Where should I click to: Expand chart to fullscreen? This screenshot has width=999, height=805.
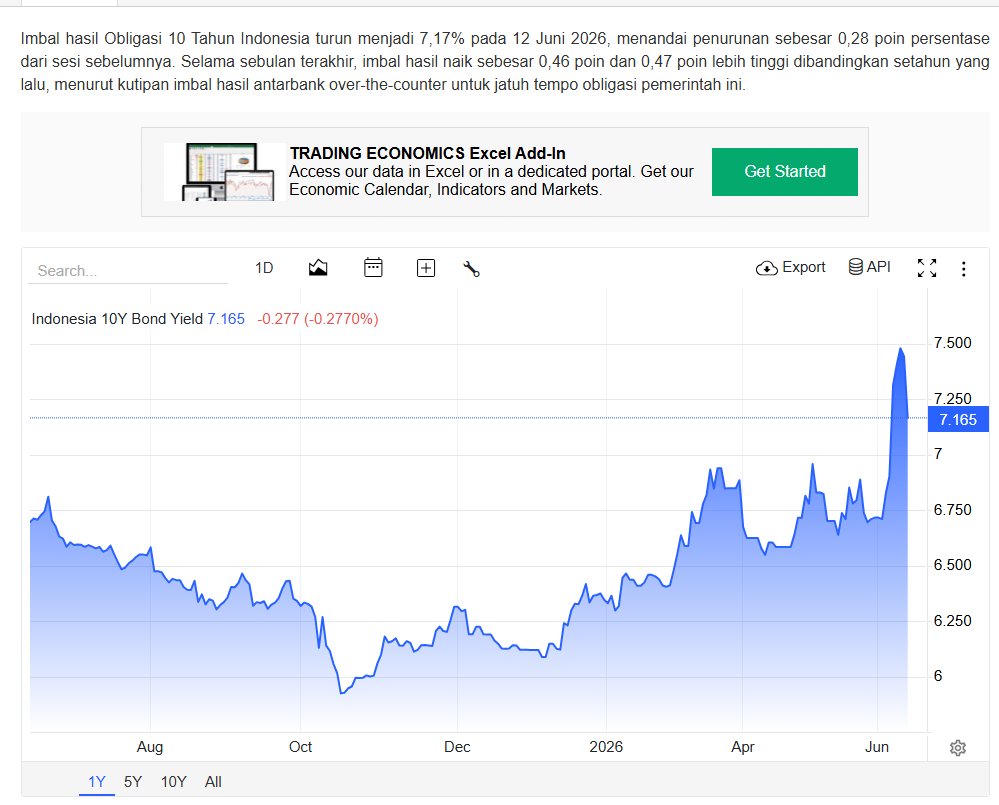(927, 268)
